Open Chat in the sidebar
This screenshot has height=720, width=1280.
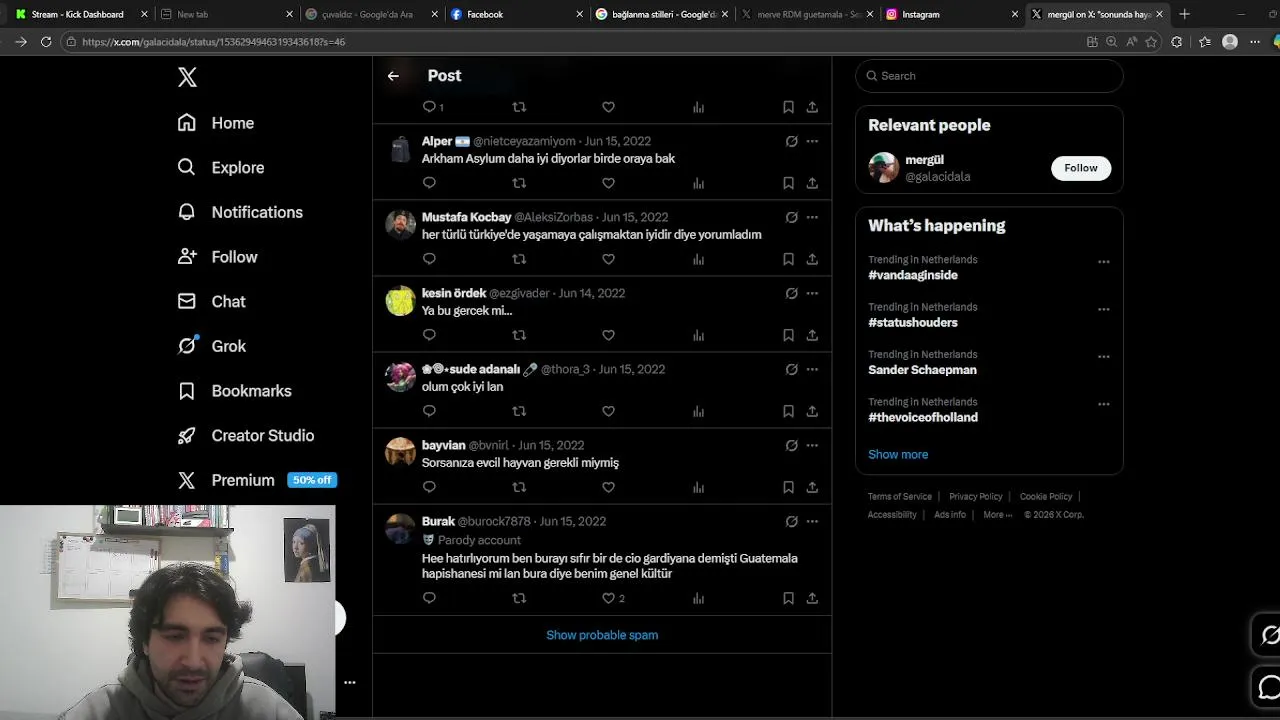click(x=211, y=301)
